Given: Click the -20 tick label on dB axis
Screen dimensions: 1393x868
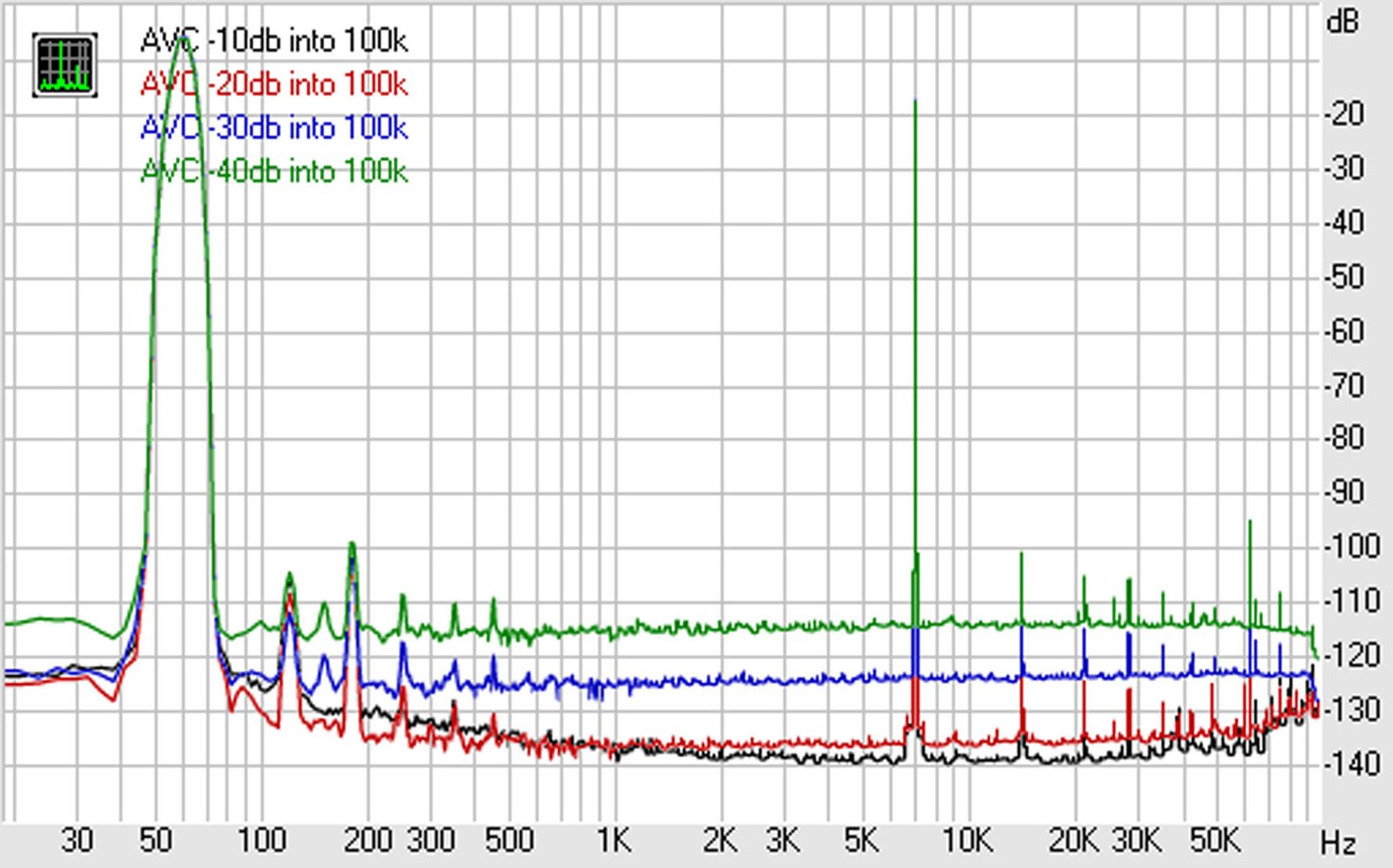Looking at the screenshot, I should coord(1345,113).
